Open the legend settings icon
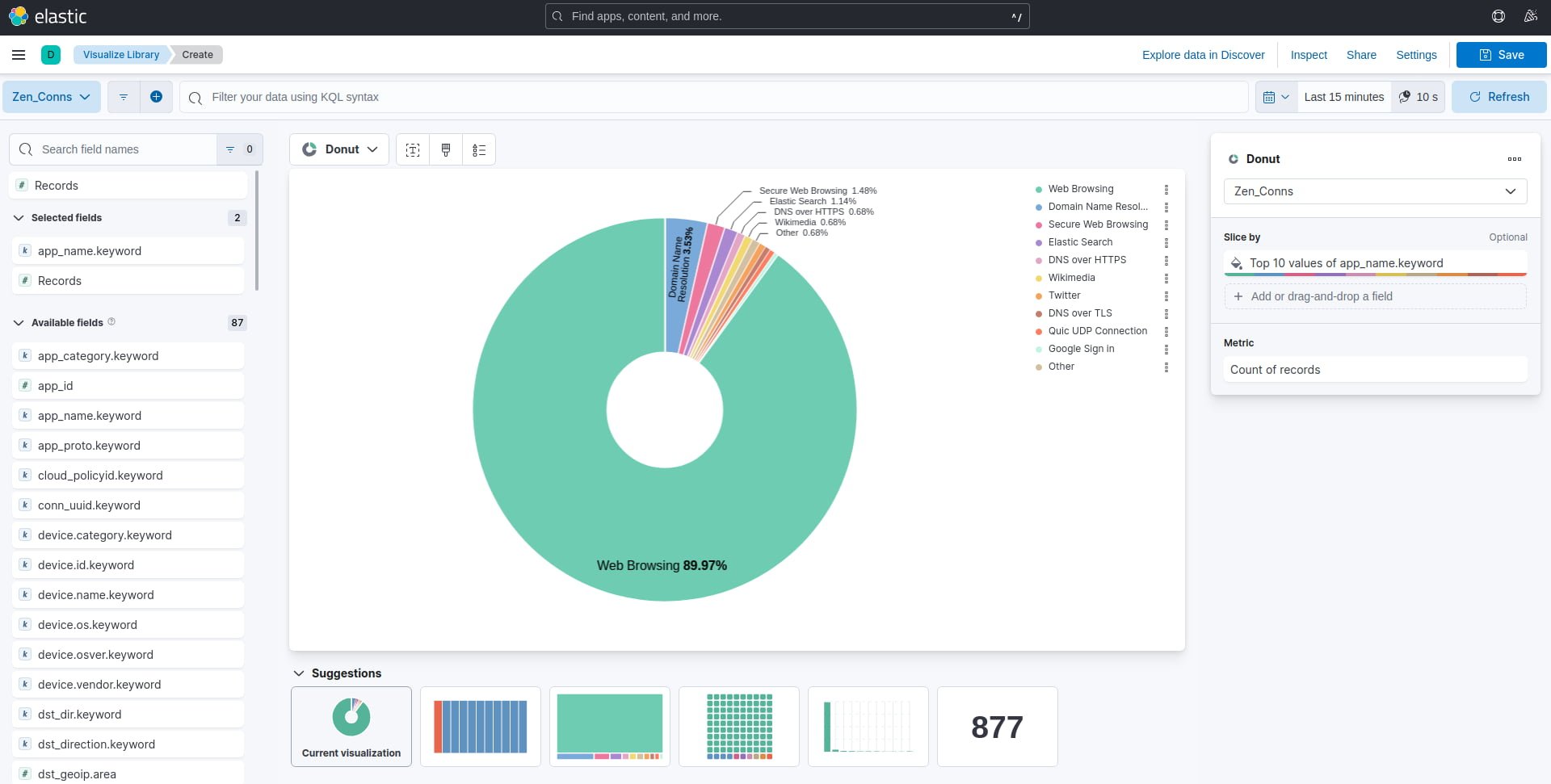This screenshot has width=1551, height=784. (479, 149)
